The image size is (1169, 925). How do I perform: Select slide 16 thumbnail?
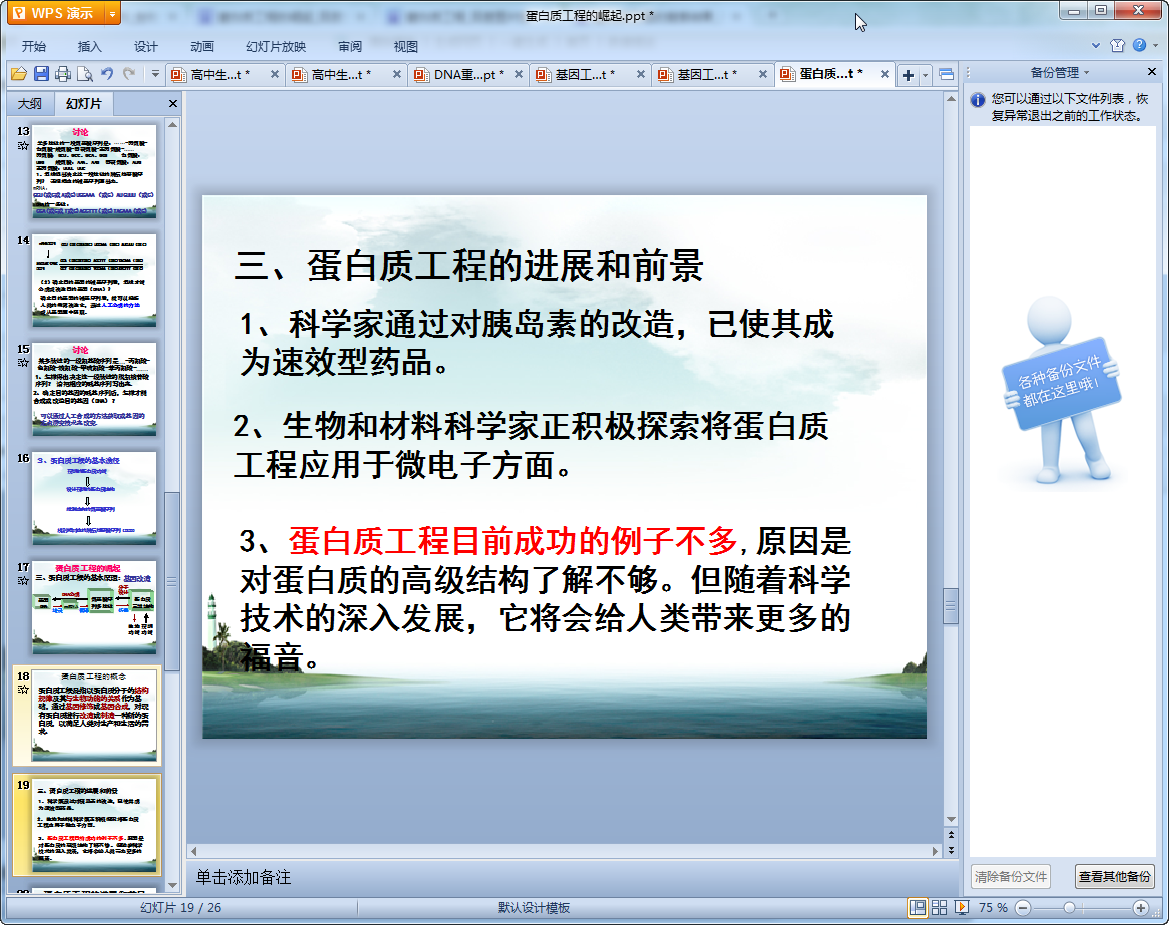click(x=94, y=498)
